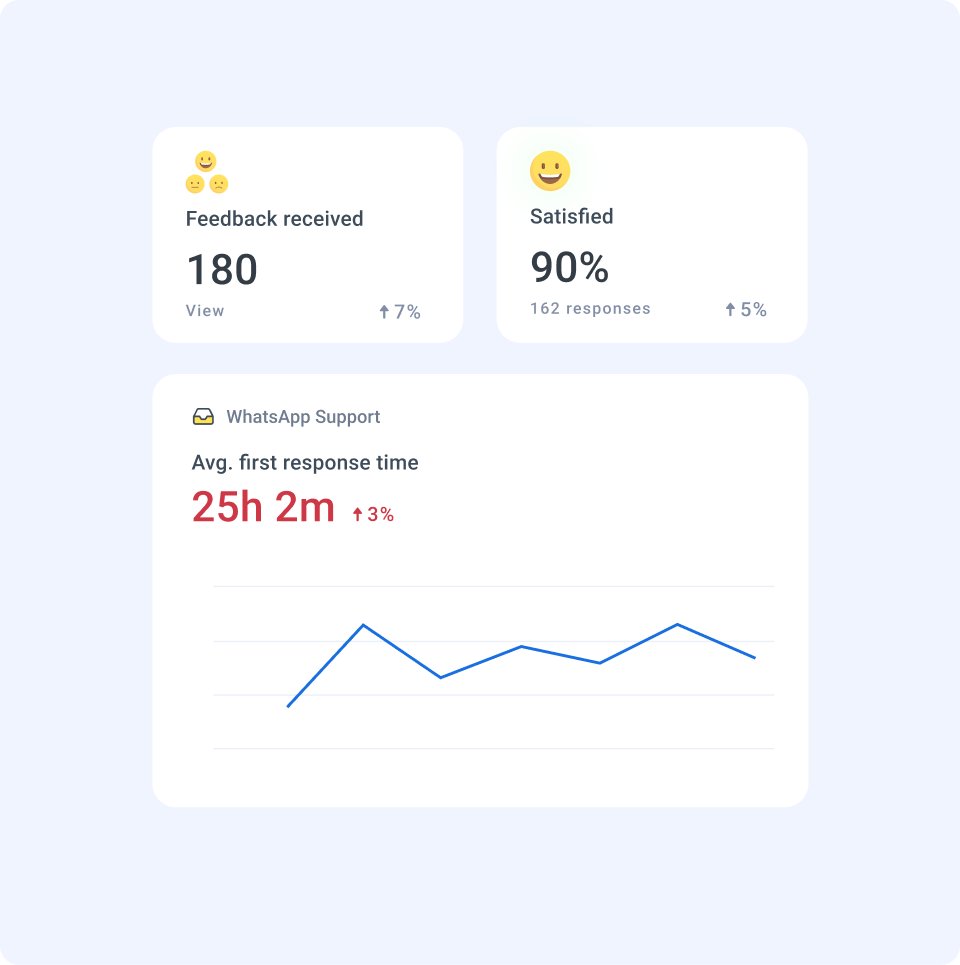
Task: Click the 162 responses link
Action: click(x=590, y=308)
